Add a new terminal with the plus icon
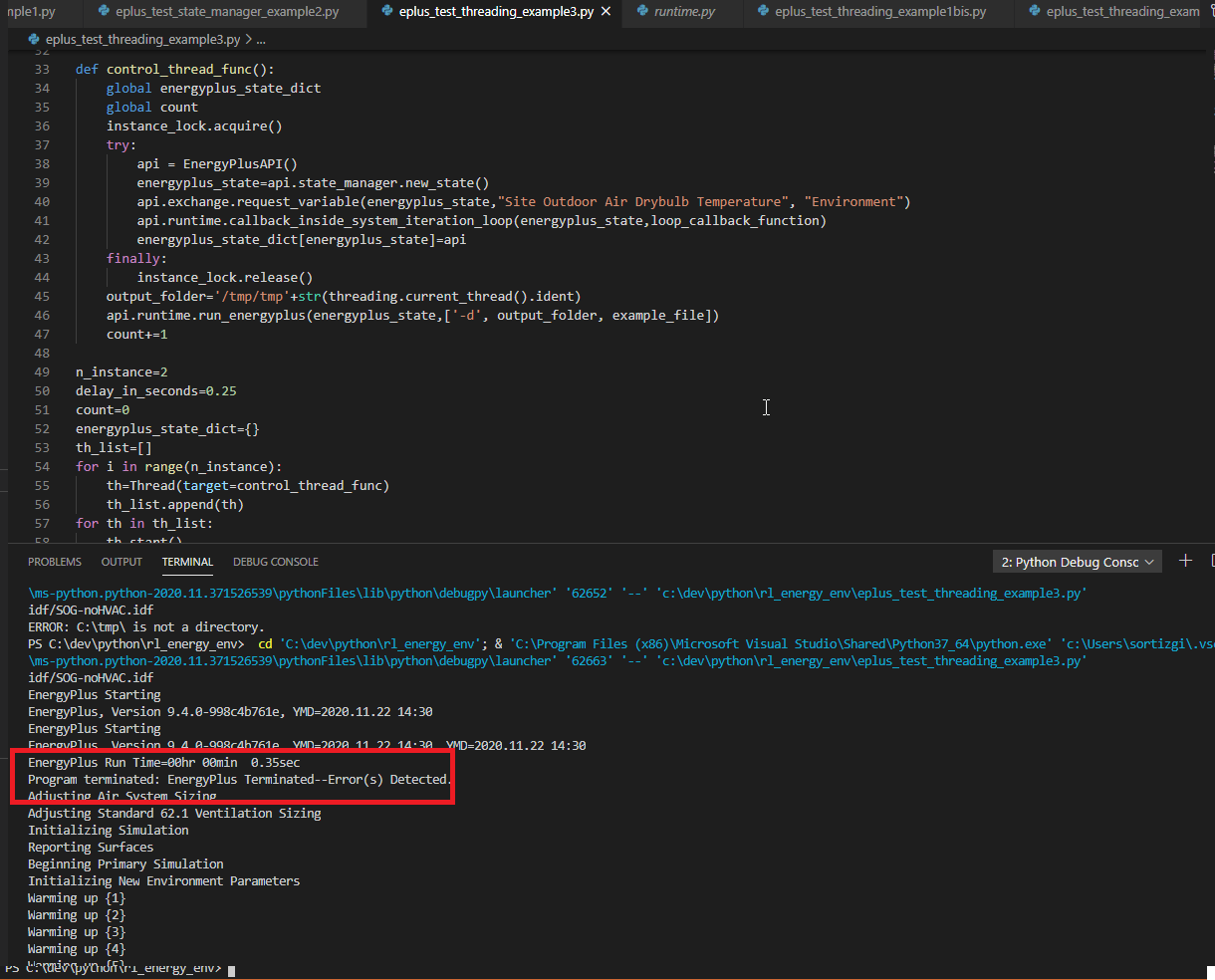This screenshot has width=1215, height=980. (1185, 562)
